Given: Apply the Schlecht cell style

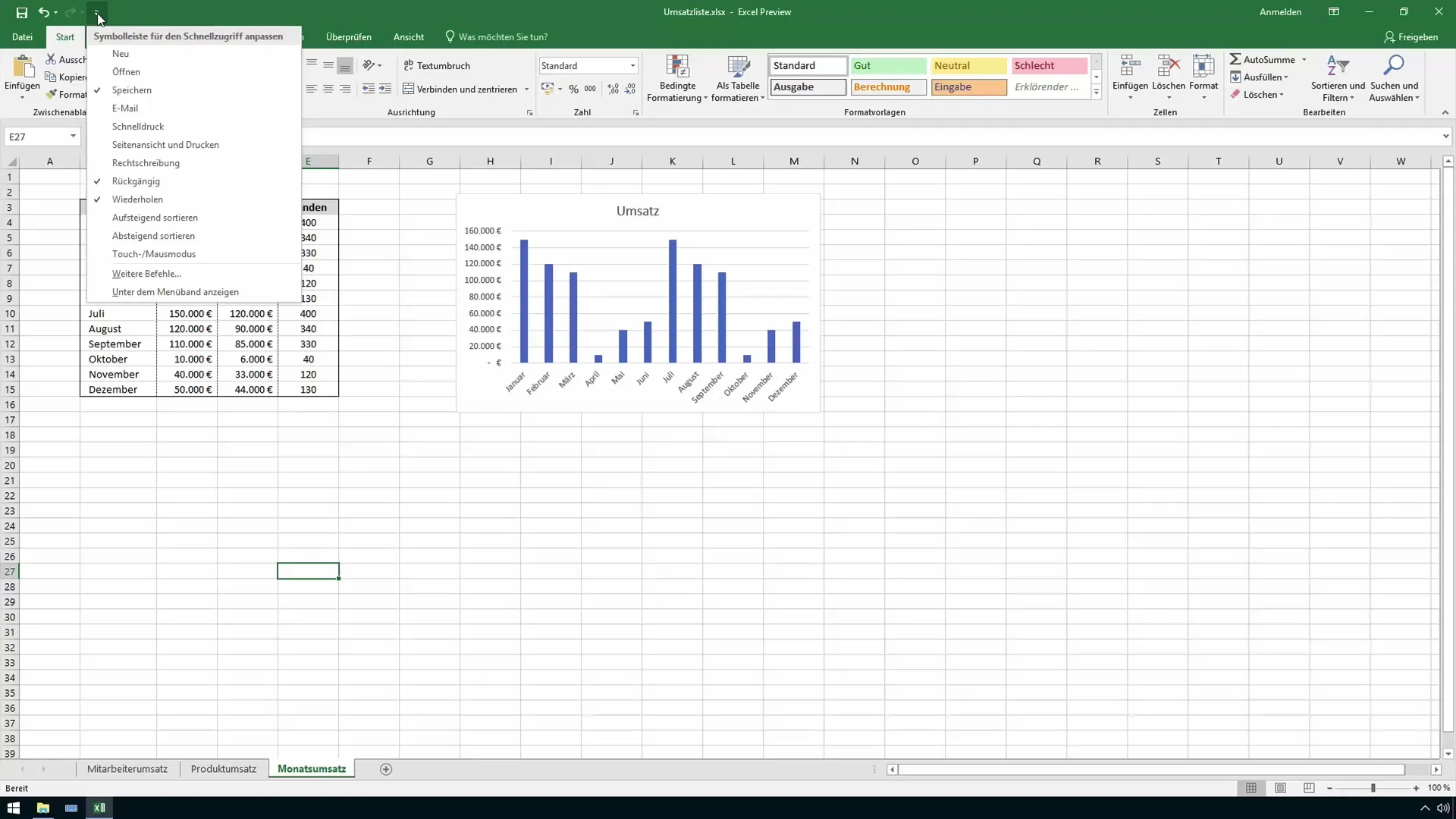Looking at the screenshot, I should coord(1050,66).
